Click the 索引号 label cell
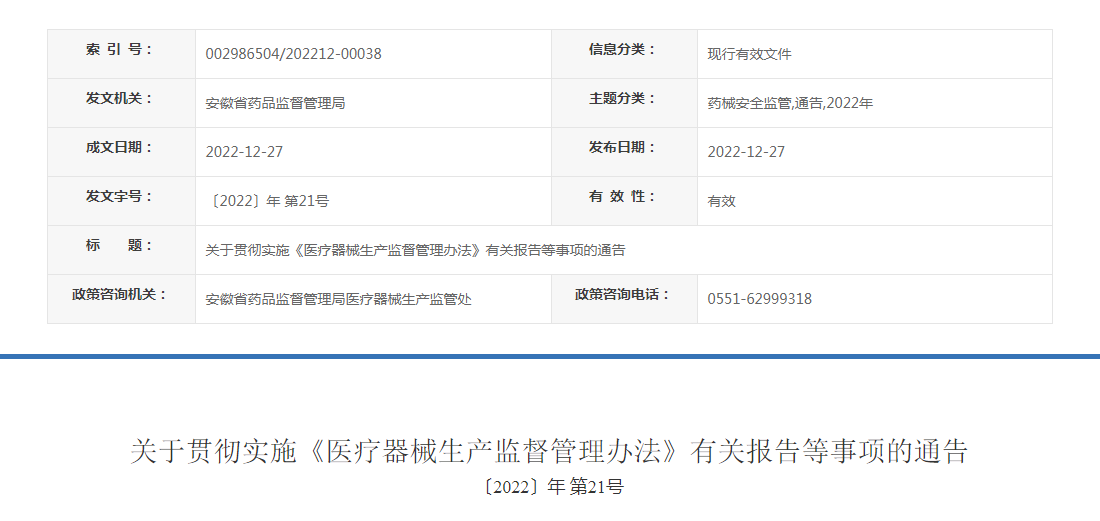This screenshot has height=521, width=1100. click(121, 54)
